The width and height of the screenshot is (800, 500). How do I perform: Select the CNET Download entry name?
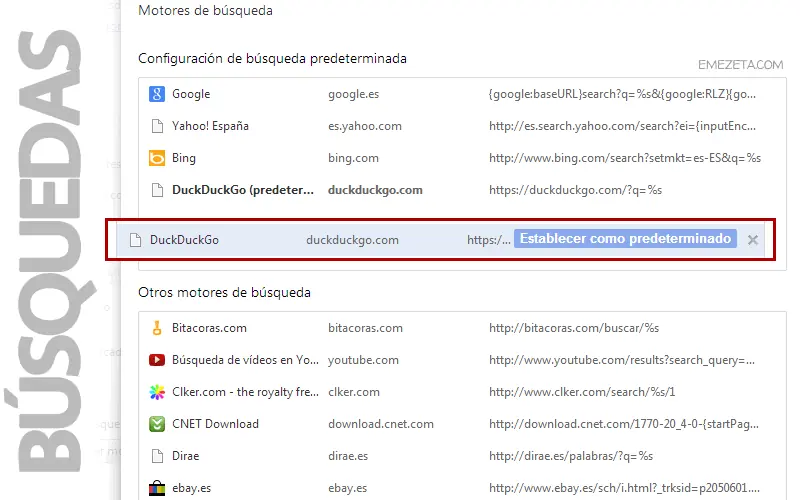(x=215, y=424)
